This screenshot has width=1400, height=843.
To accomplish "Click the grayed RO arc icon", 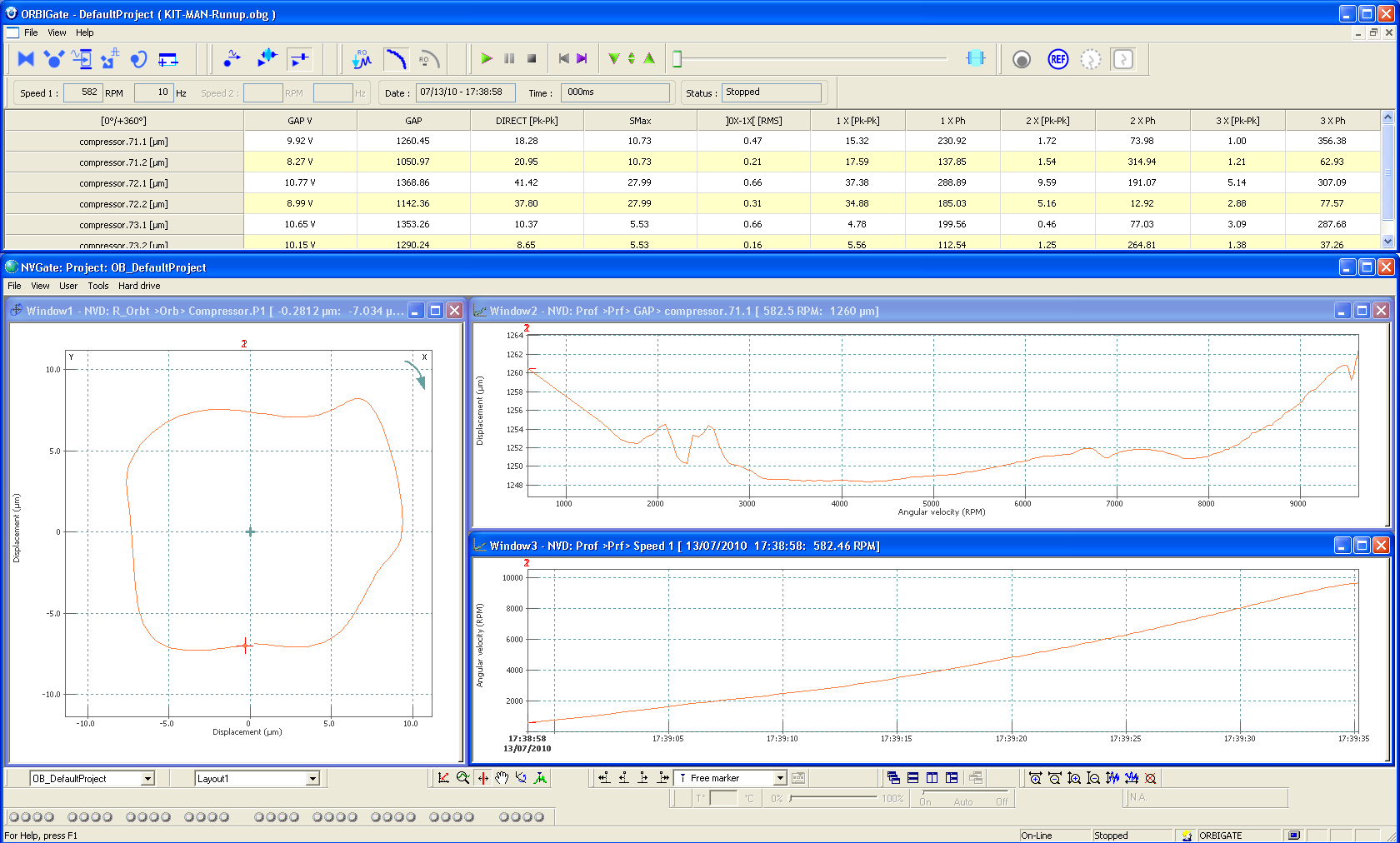I will pos(428,59).
